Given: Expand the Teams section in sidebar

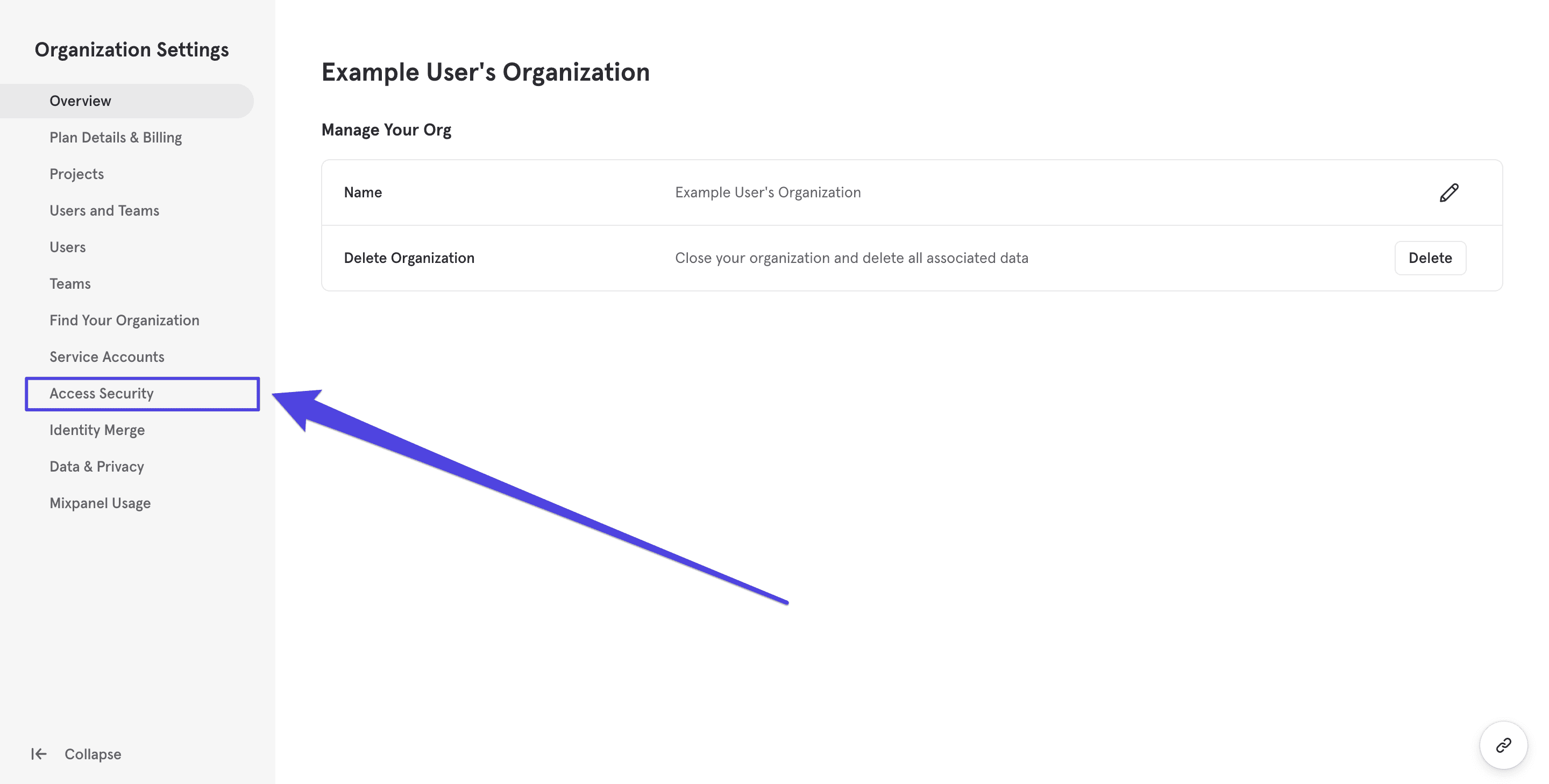Looking at the screenshot, I should click(70, 283).
